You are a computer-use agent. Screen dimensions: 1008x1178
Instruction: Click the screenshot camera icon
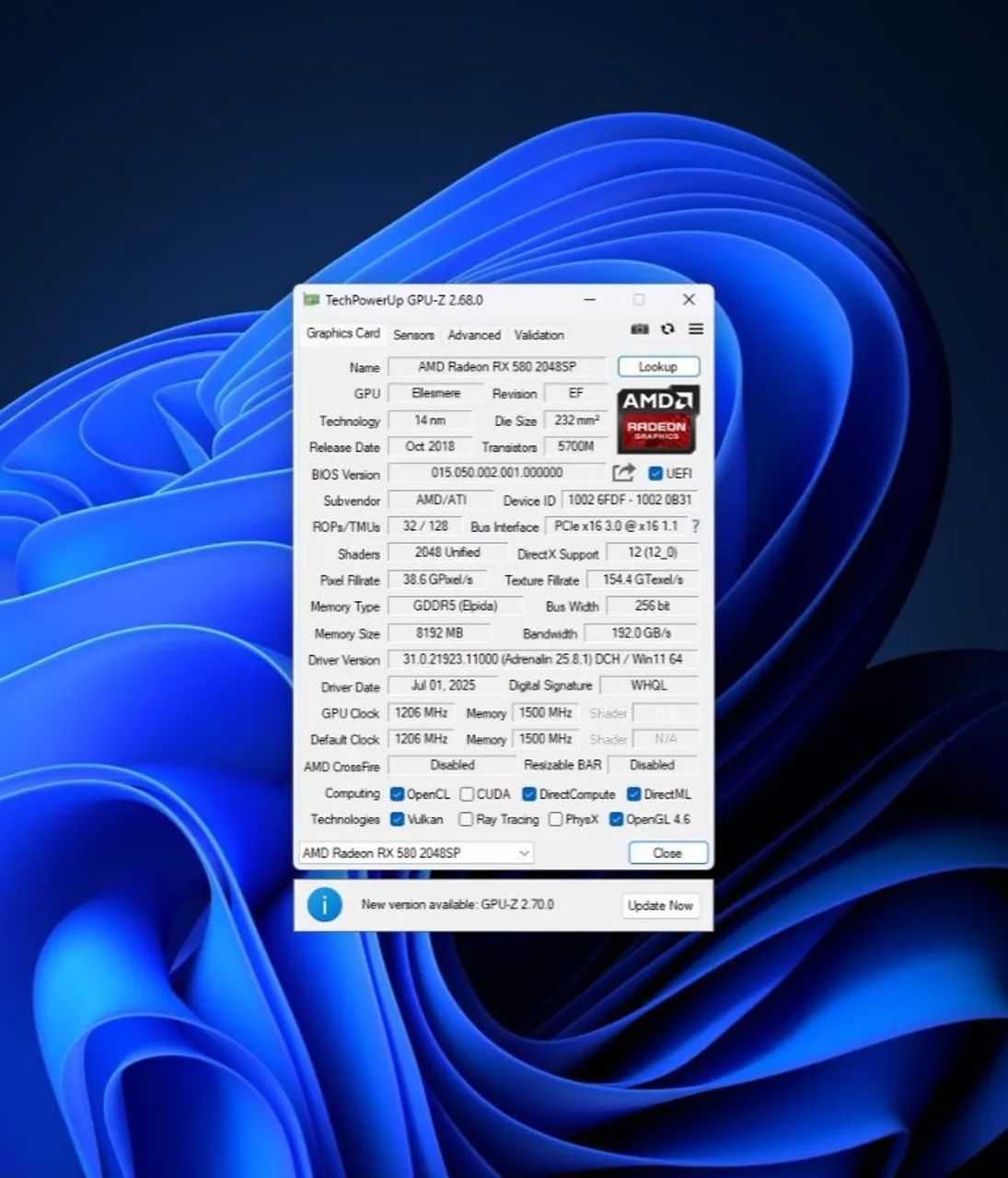(640, 329)
